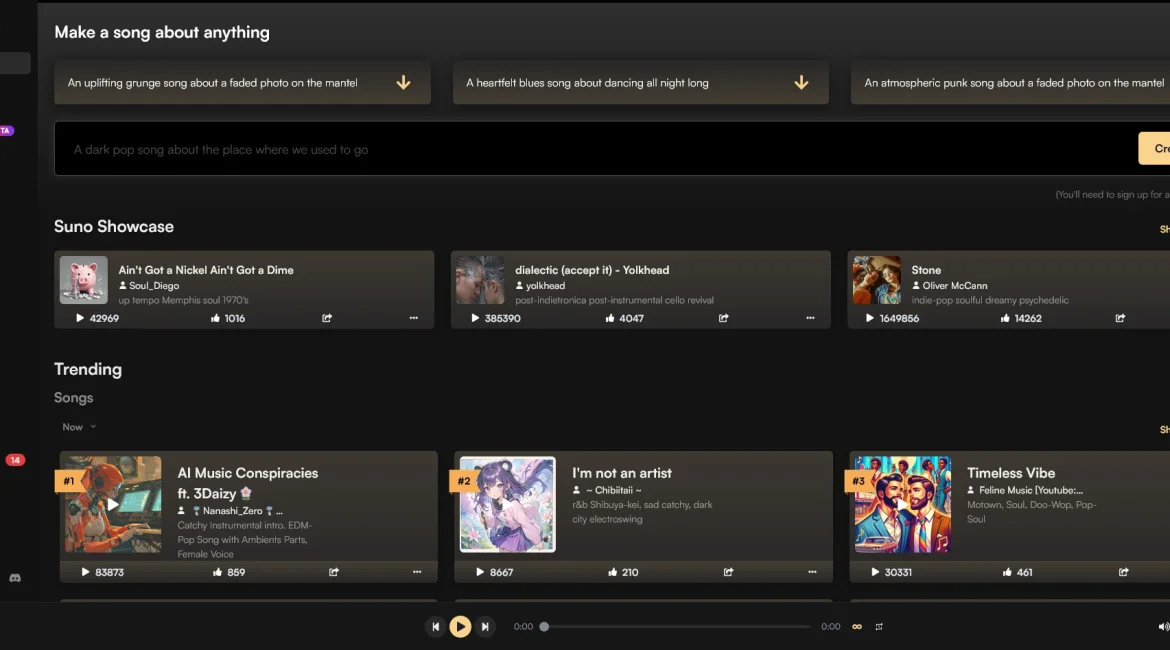Viewport: 1170px width, 650px height.
Task: Click the play count icon for "Timeless Vibe"
Action: coord(875,572)
